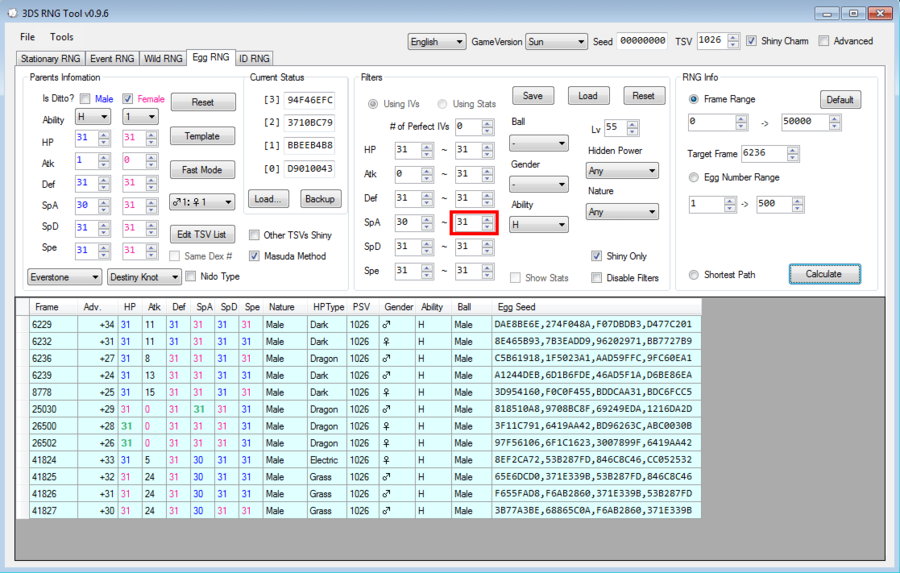Click the Egg Seed column header
The image size is (900, 573).
click(x=596, y=307)
